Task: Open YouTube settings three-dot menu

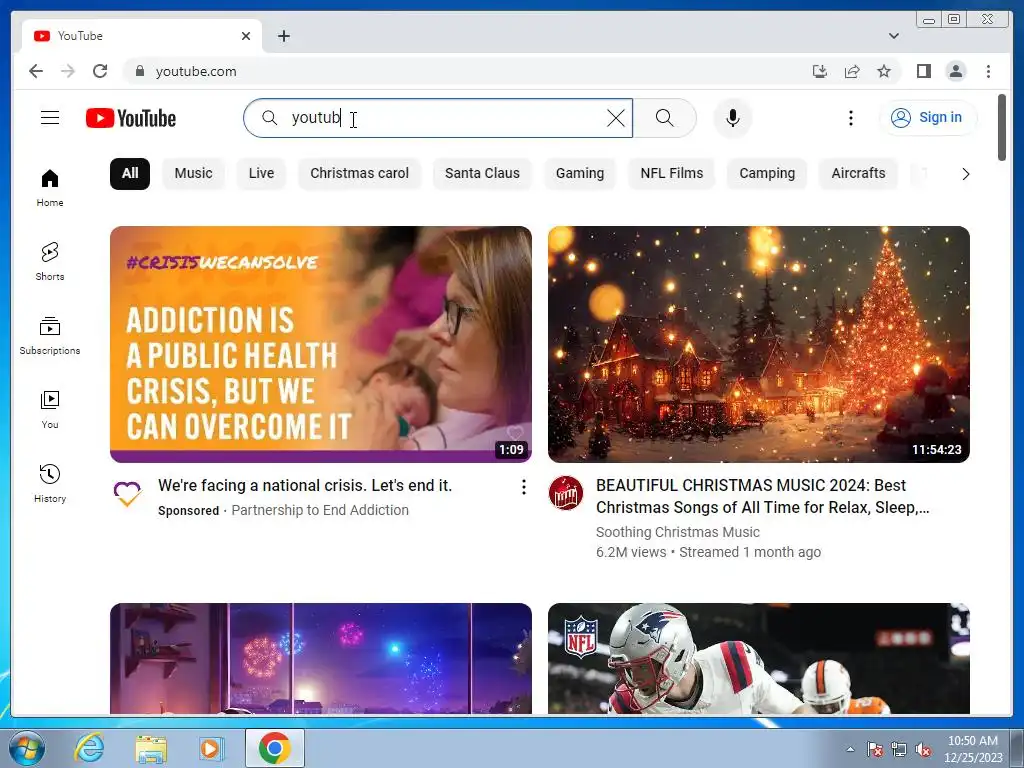Action: [850, 118]
